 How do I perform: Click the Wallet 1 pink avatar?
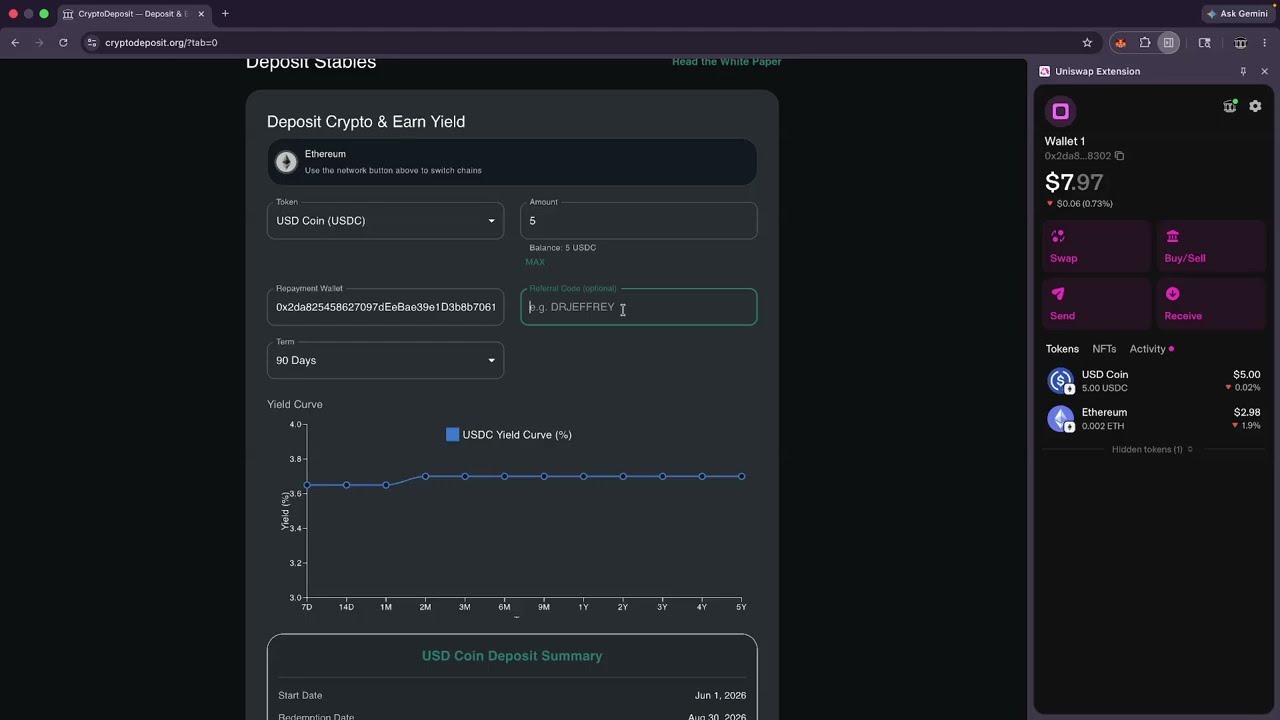pyautogui.click(x=1061, y=111)
